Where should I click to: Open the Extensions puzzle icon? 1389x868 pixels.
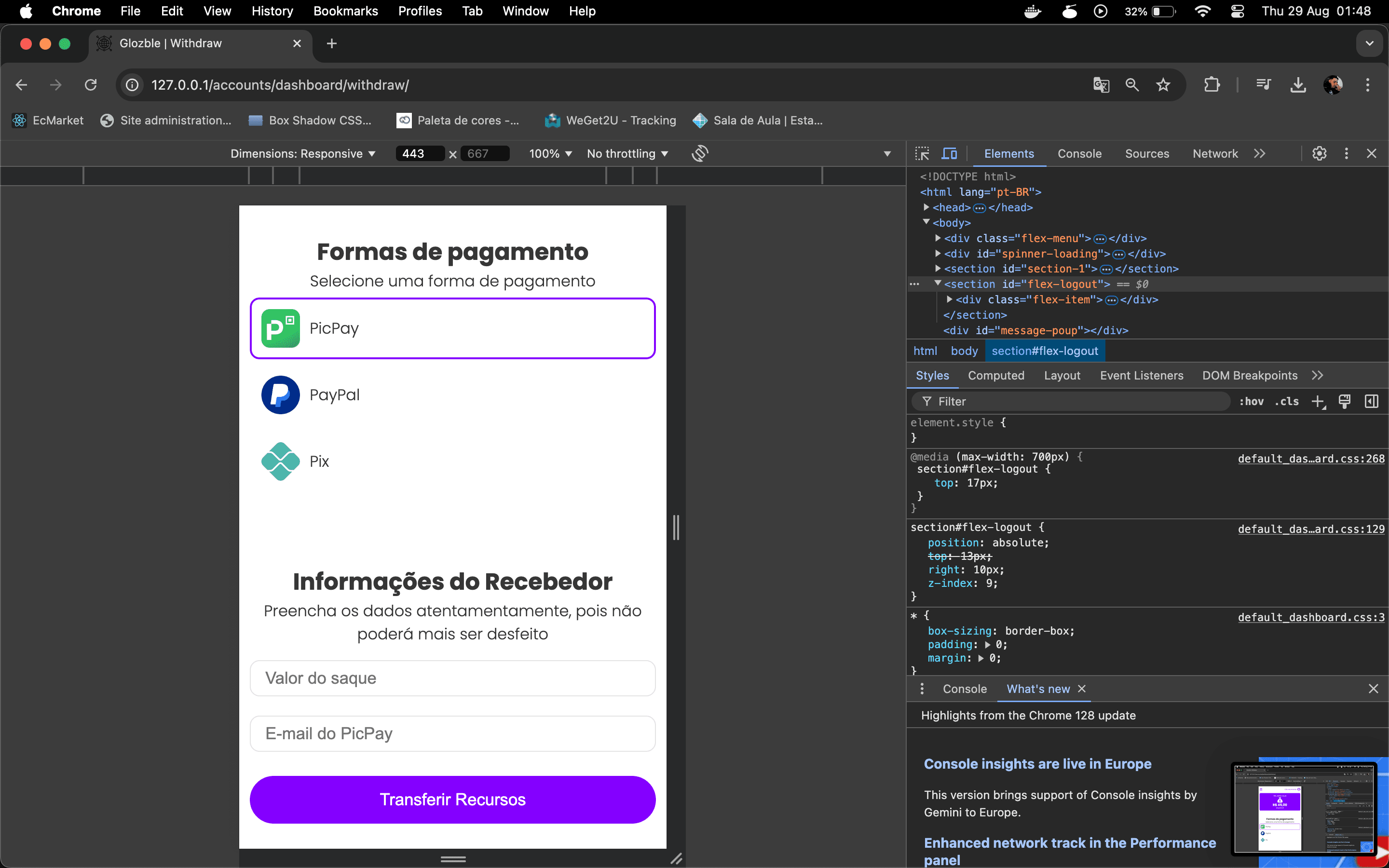(1212, 85)
